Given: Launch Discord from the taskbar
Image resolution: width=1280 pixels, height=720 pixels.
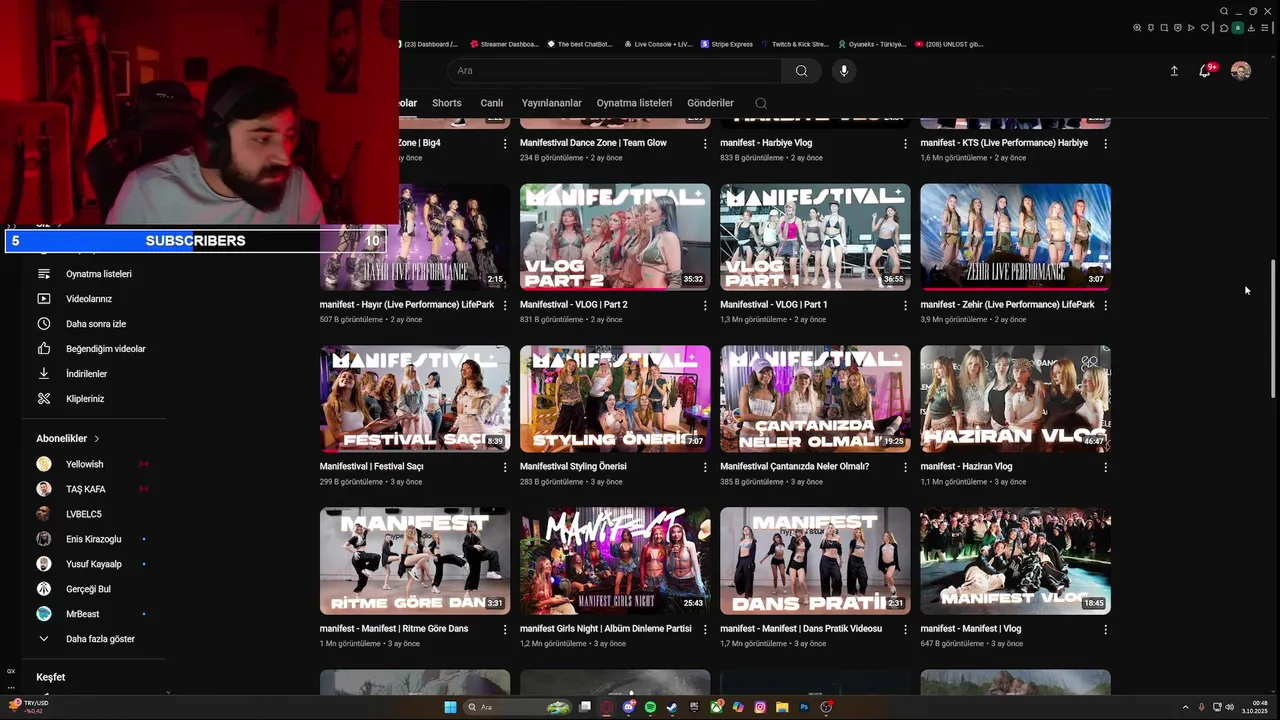Looking at the screenshot, I should click(629, 707).
